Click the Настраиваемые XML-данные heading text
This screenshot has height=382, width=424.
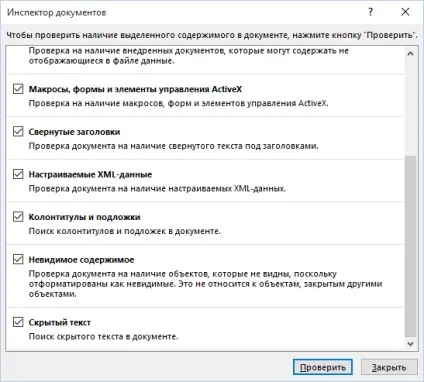tap(90, 175)
